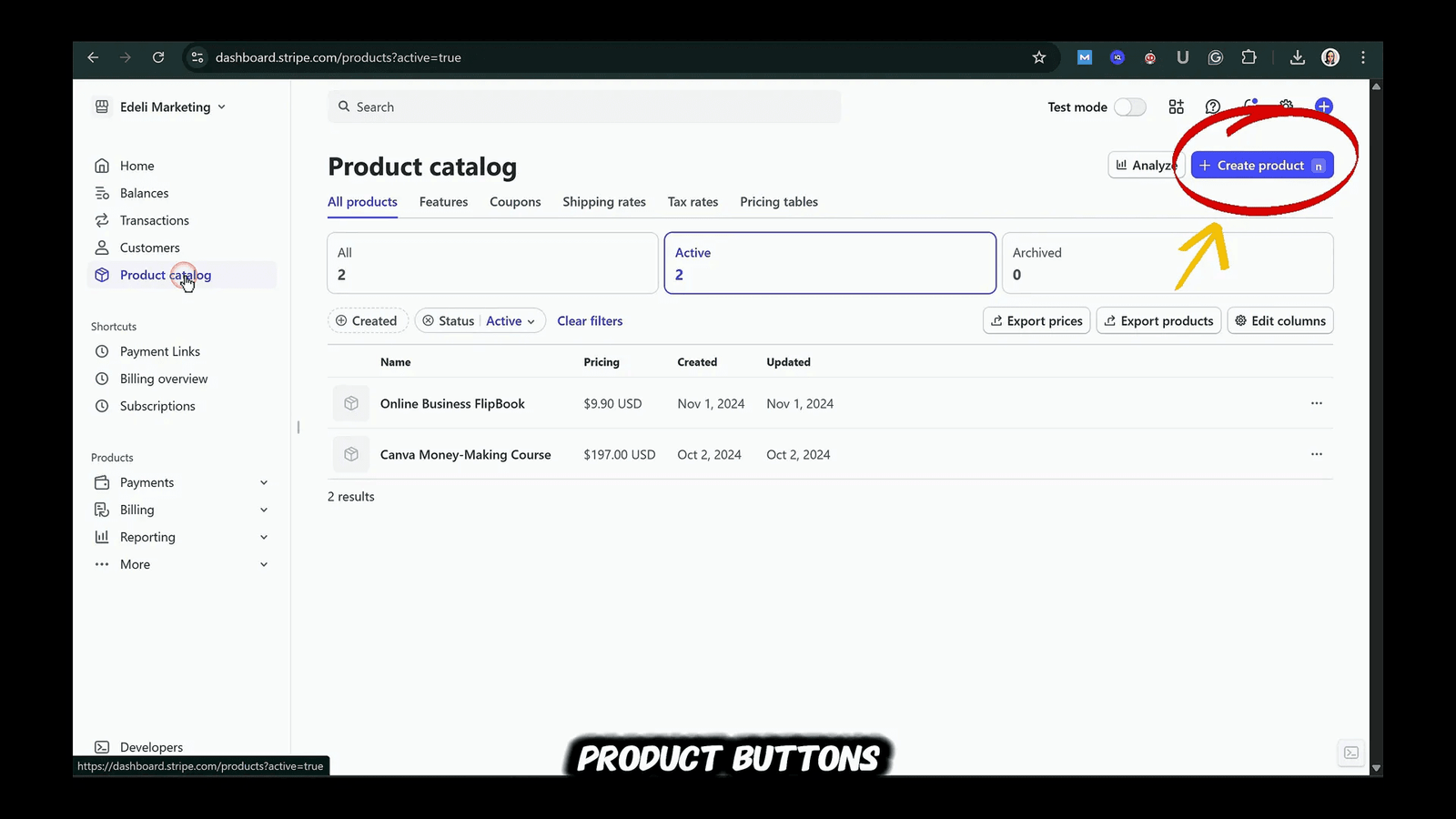Click the $9.90 USD price cell
Screen dimensions: 1456x819
tap(612, 403)
